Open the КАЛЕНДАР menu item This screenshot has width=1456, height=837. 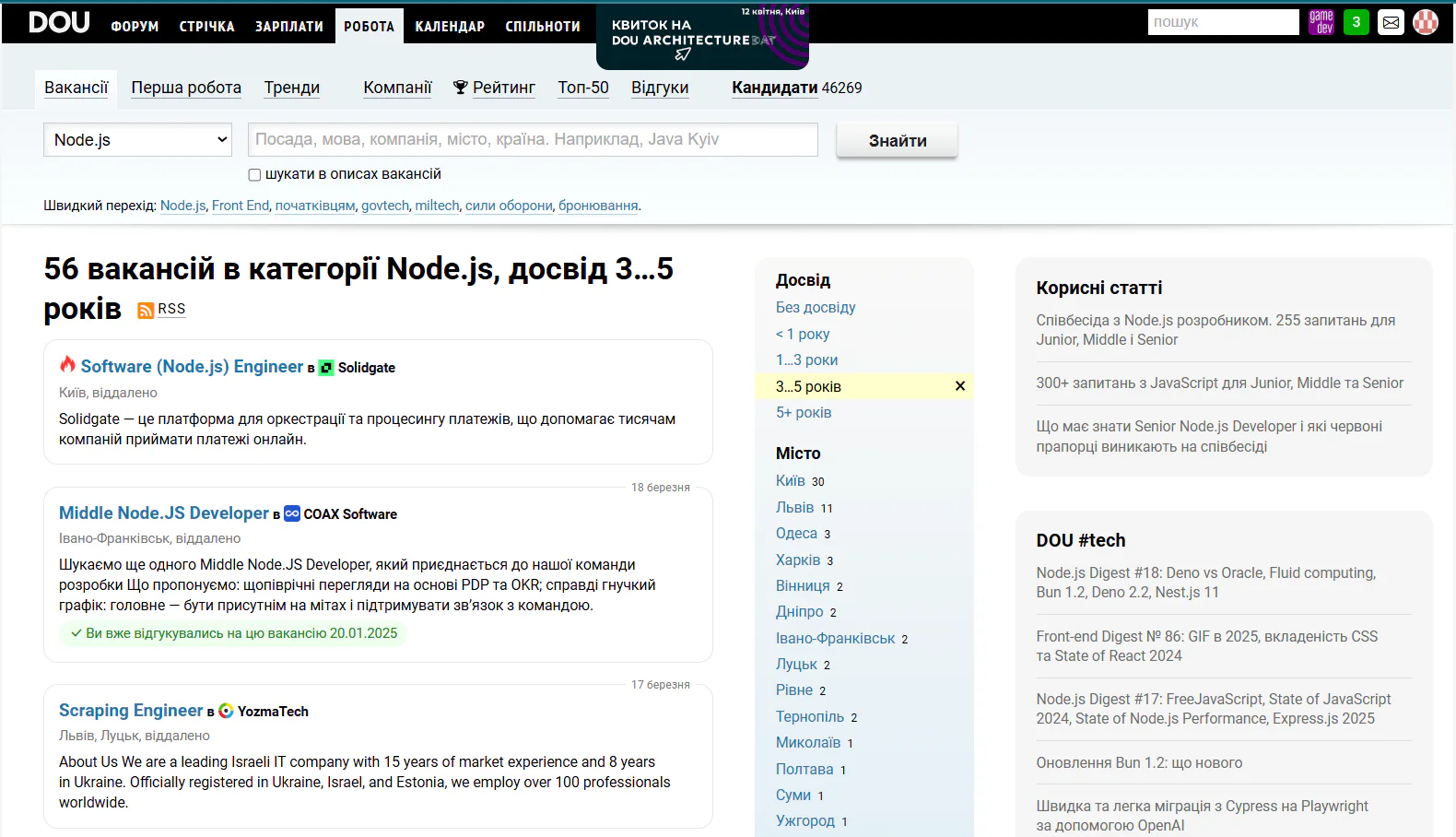tap(450, 27)
